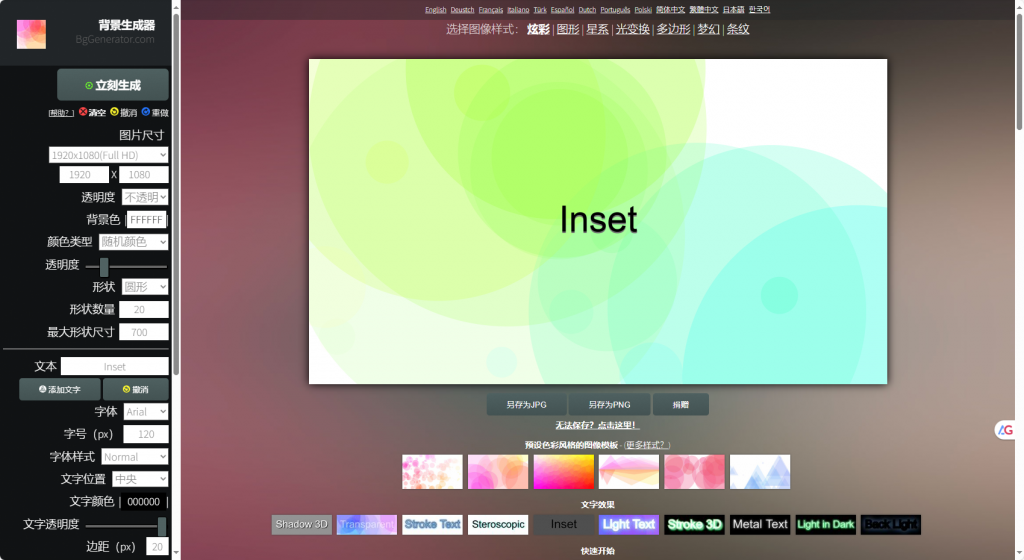Open the Arial font dropdown
This screenshot has width=1024, height=560.
[146, 412]
